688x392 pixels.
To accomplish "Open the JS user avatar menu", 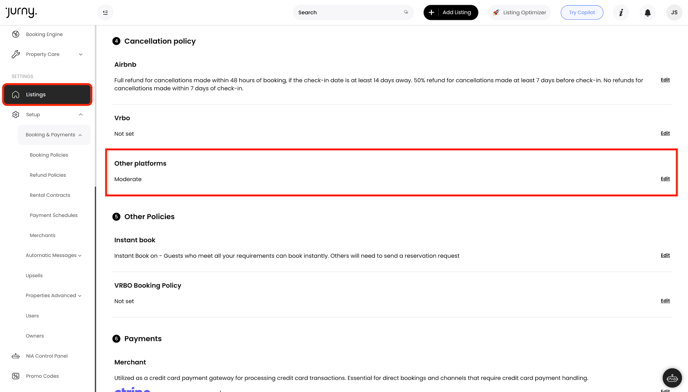I will [x=674, y=13].
